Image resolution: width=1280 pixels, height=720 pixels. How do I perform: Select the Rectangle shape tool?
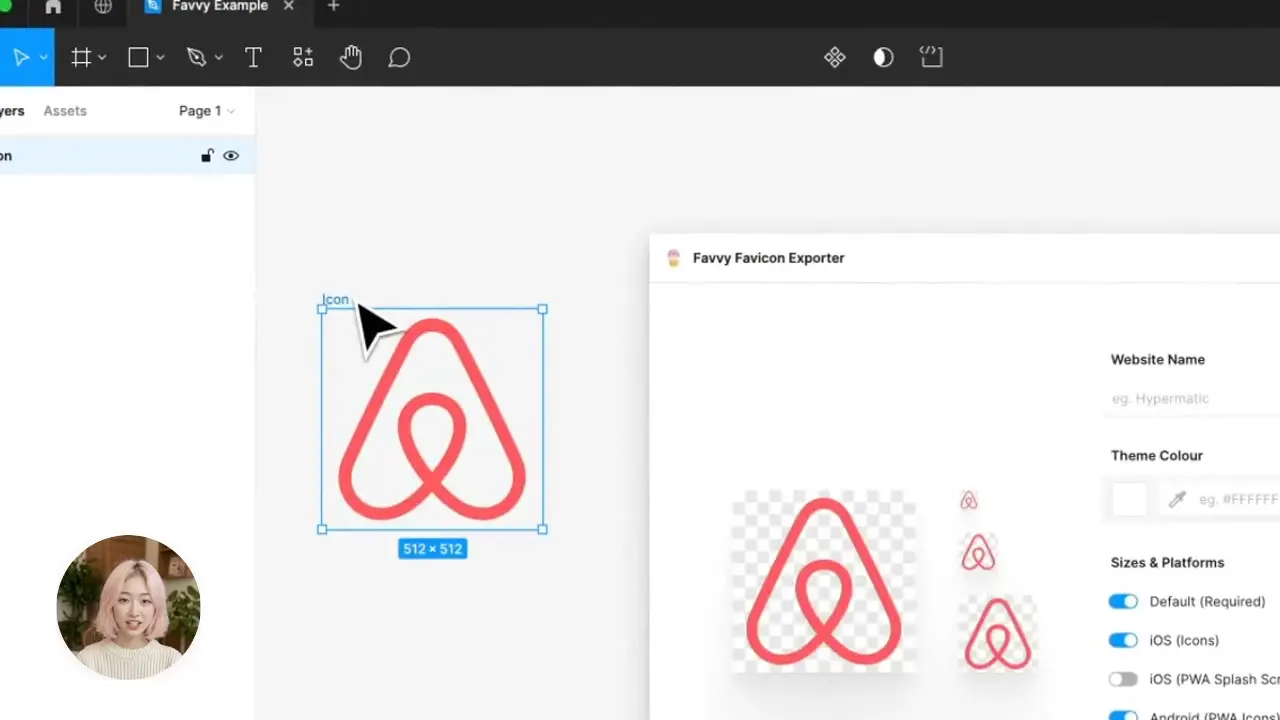138,58
